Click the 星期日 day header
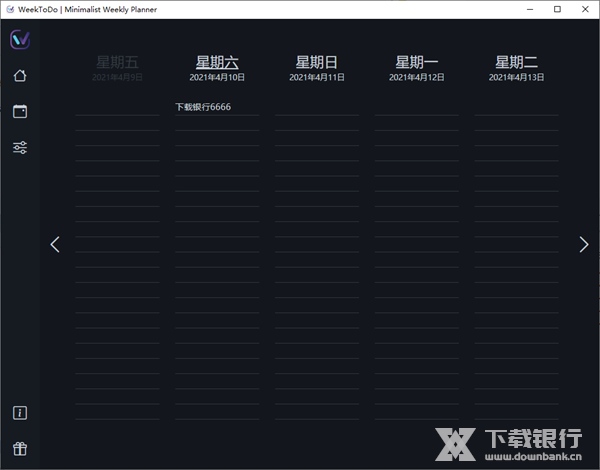 pyautogui.click(x=317, y=62)
